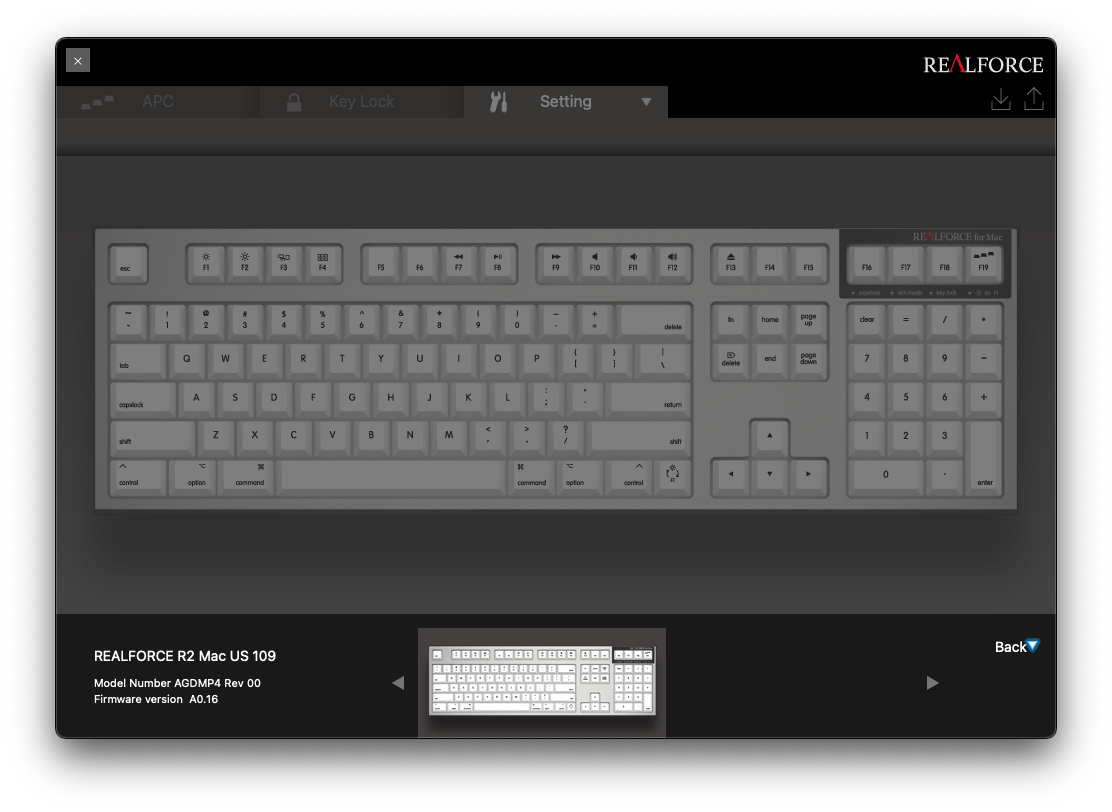Screen dimensions: 1112x812
Task: Click the left control key
Action: pyautogui.click(x=138, y=475)
